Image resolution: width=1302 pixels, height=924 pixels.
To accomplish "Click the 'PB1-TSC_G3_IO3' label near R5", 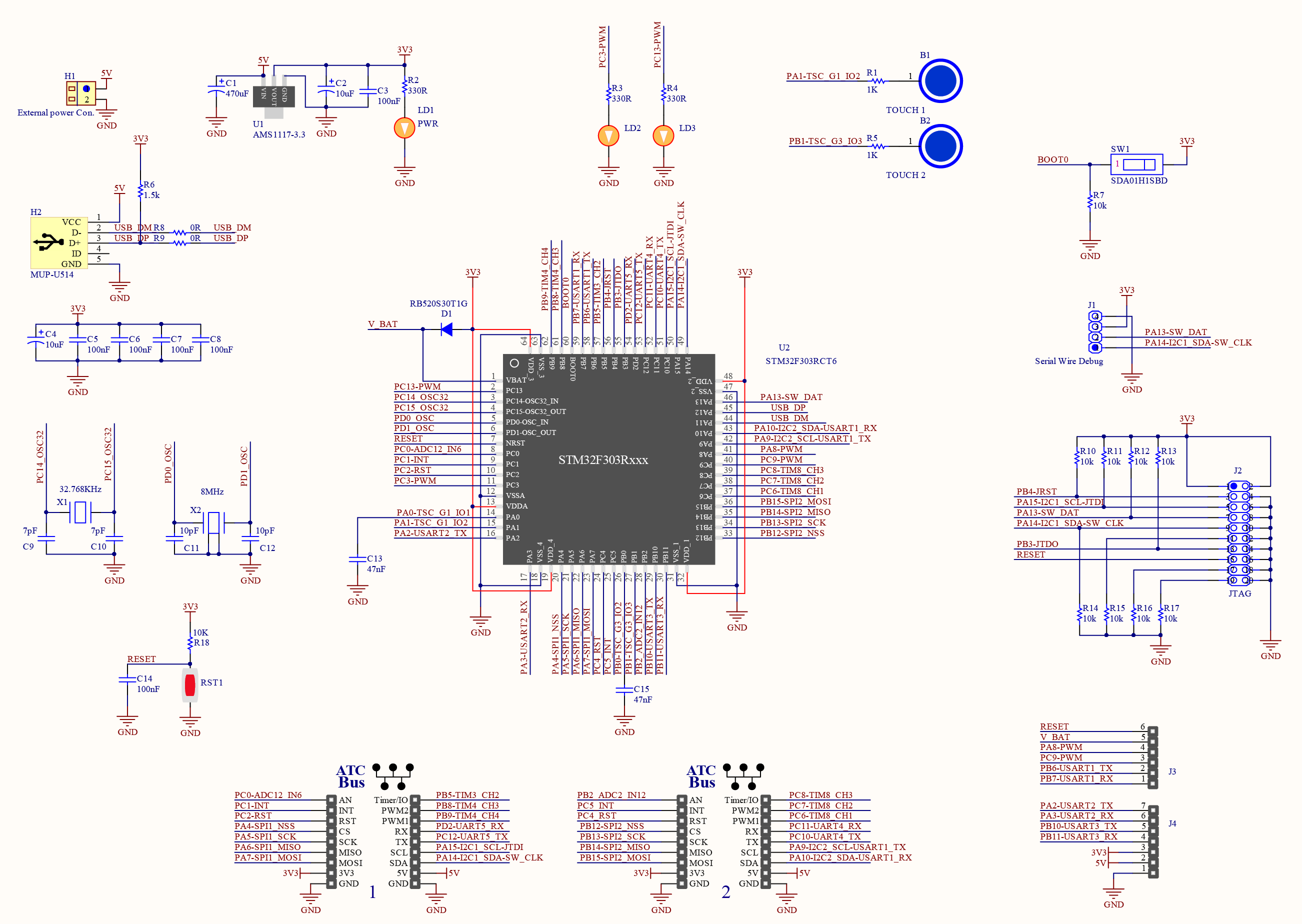I will click(x=825, y=141).
